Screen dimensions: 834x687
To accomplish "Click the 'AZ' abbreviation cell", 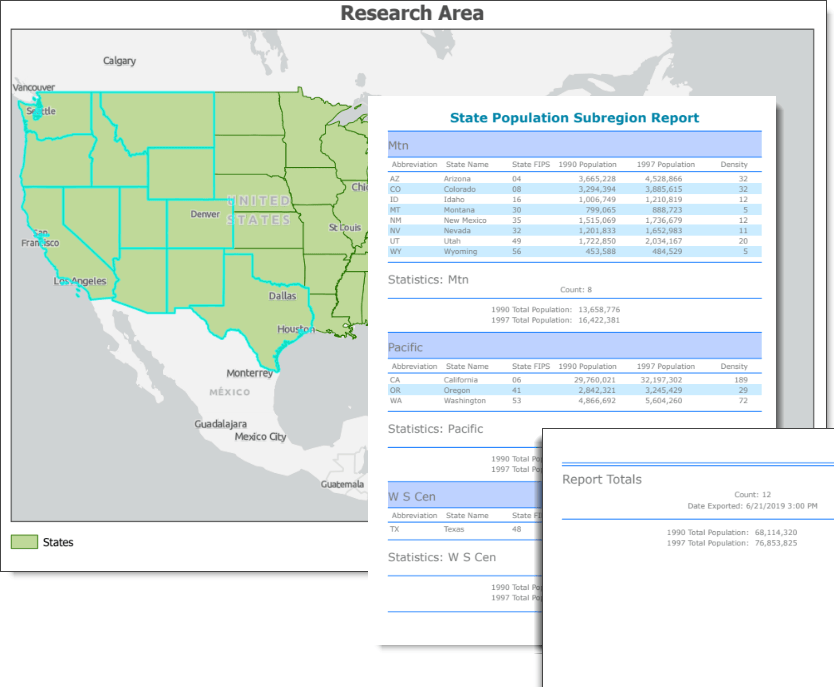I will coord(395,179).
